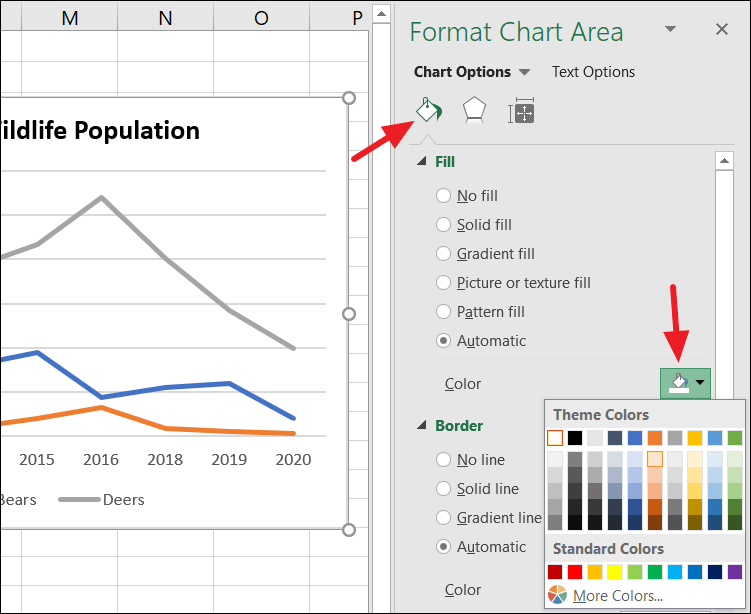
Task: Choose standard dark blue swatch
Action: [x=715, y=571]
